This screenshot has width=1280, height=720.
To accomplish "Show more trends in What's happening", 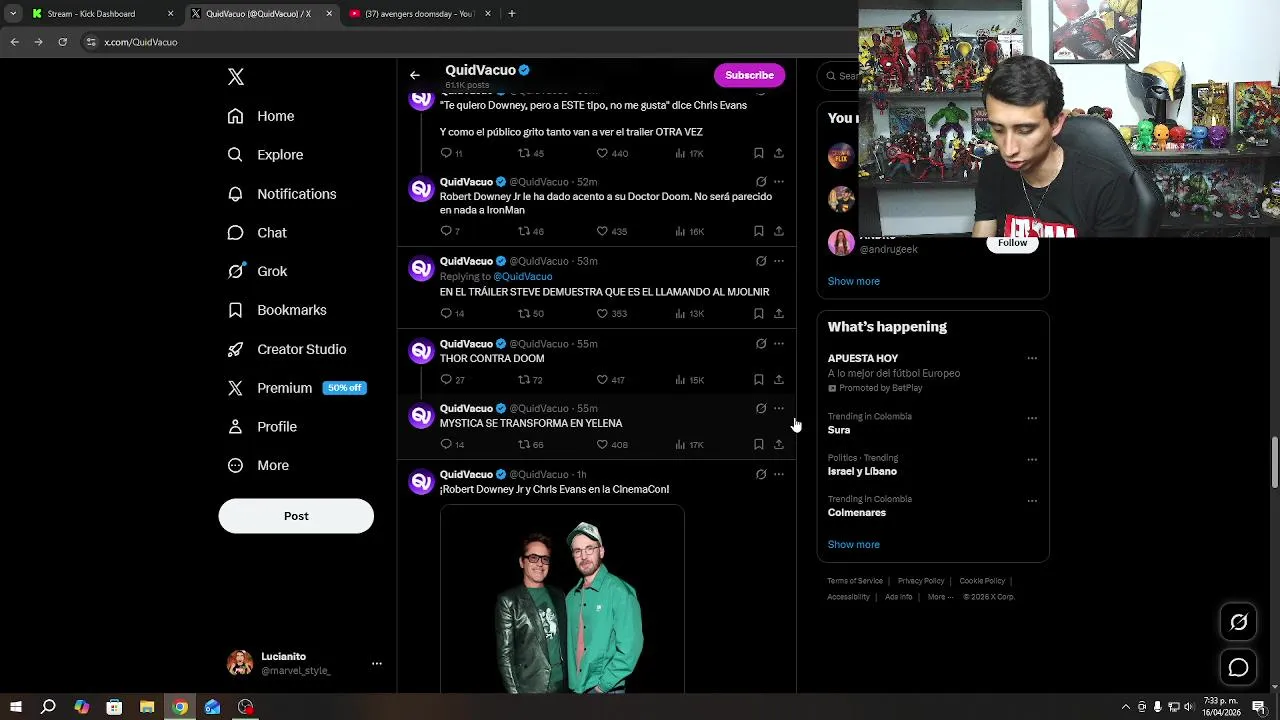I will [x=854, y=545].
